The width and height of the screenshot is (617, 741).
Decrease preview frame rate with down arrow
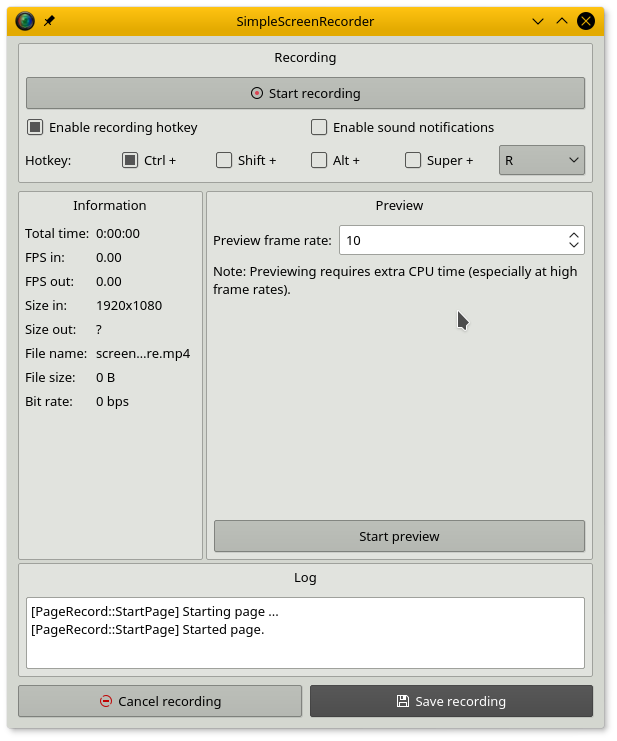[573, 245]
